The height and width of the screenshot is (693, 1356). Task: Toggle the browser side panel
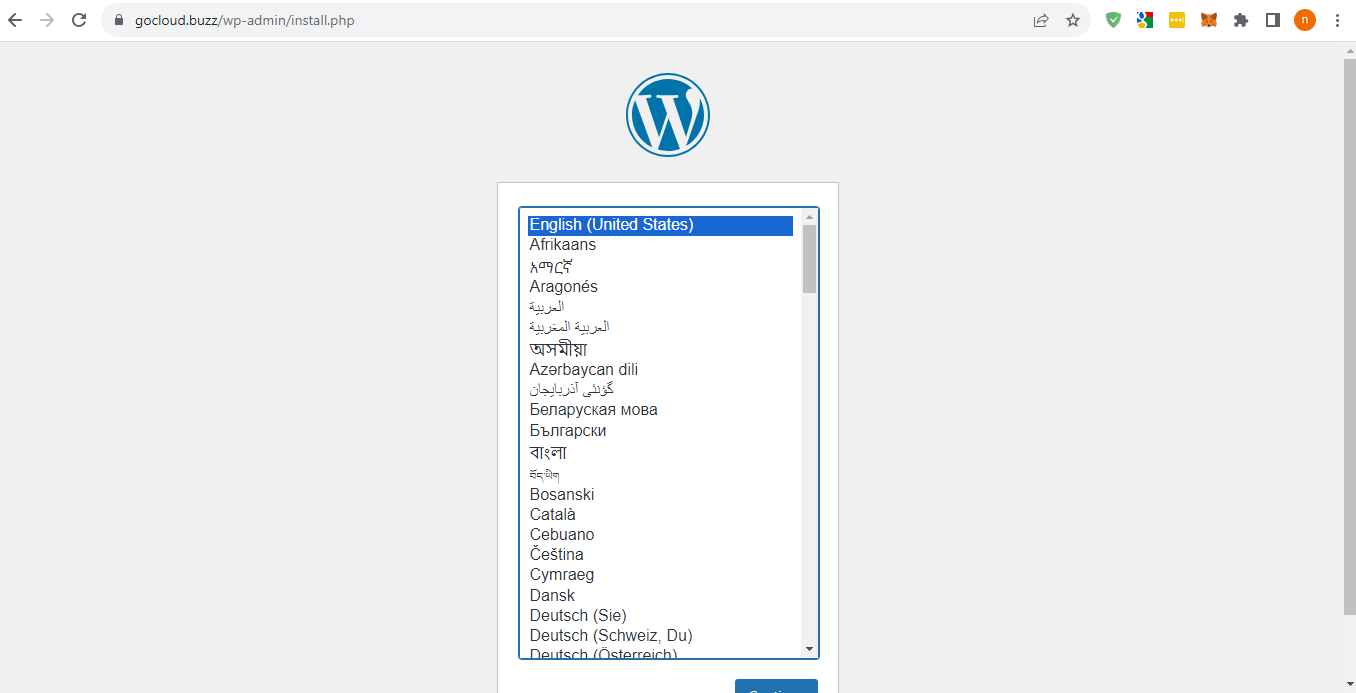[1273, 20]
